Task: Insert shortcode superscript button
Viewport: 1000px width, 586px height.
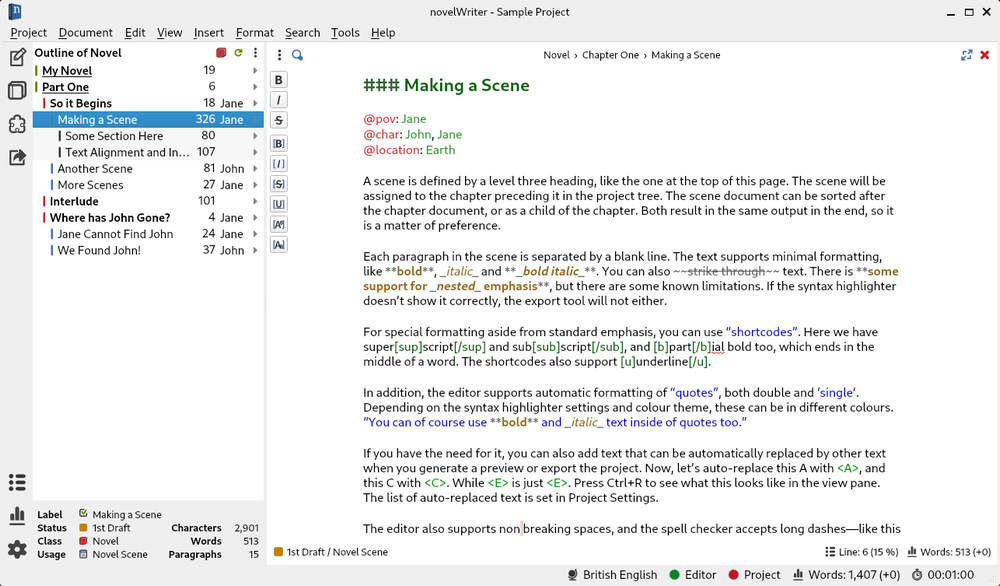Action: tap(279, 224)
